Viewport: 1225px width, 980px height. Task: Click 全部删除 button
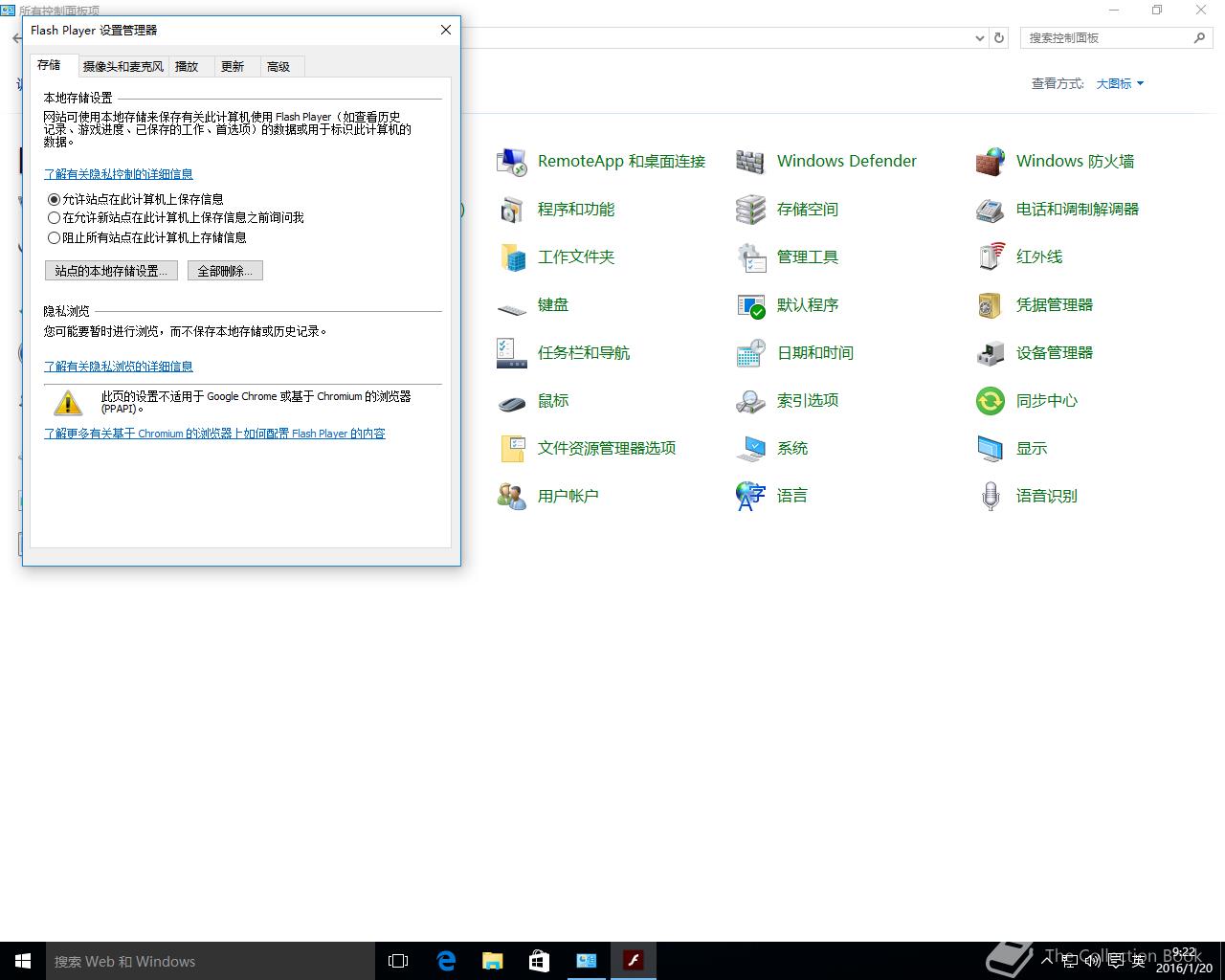225,271
